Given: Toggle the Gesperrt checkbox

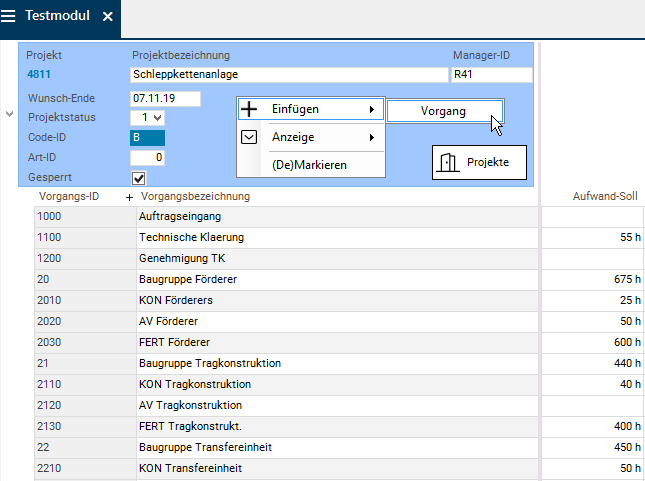Looking at the screenshot, I should (x=139, y=179).
